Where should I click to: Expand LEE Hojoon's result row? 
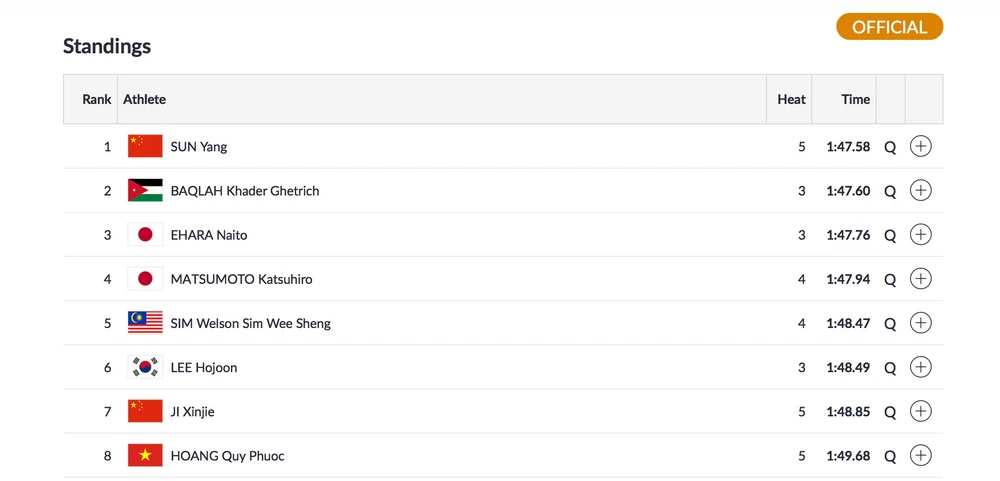tap(920, 367)
